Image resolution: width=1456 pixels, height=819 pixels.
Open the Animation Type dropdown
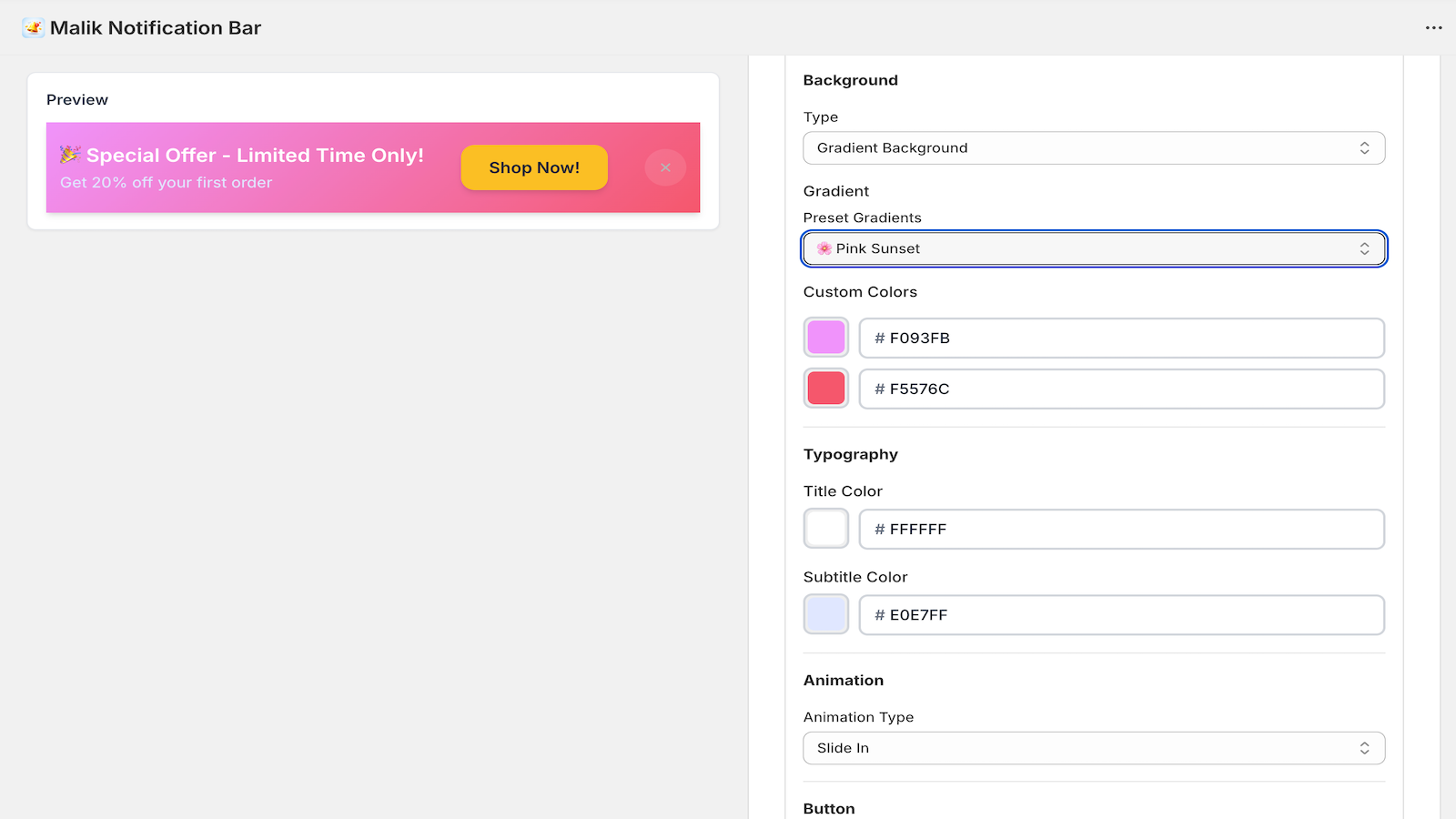tap(1092, 747)
